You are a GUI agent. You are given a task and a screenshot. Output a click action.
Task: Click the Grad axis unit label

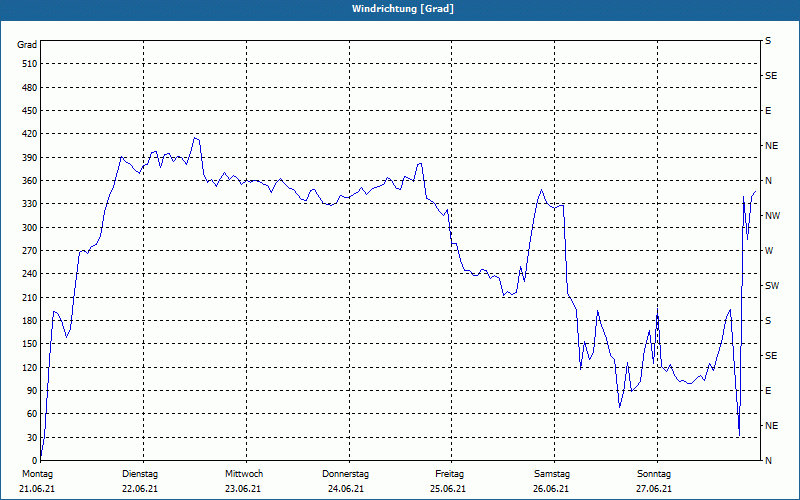point(27,45)
